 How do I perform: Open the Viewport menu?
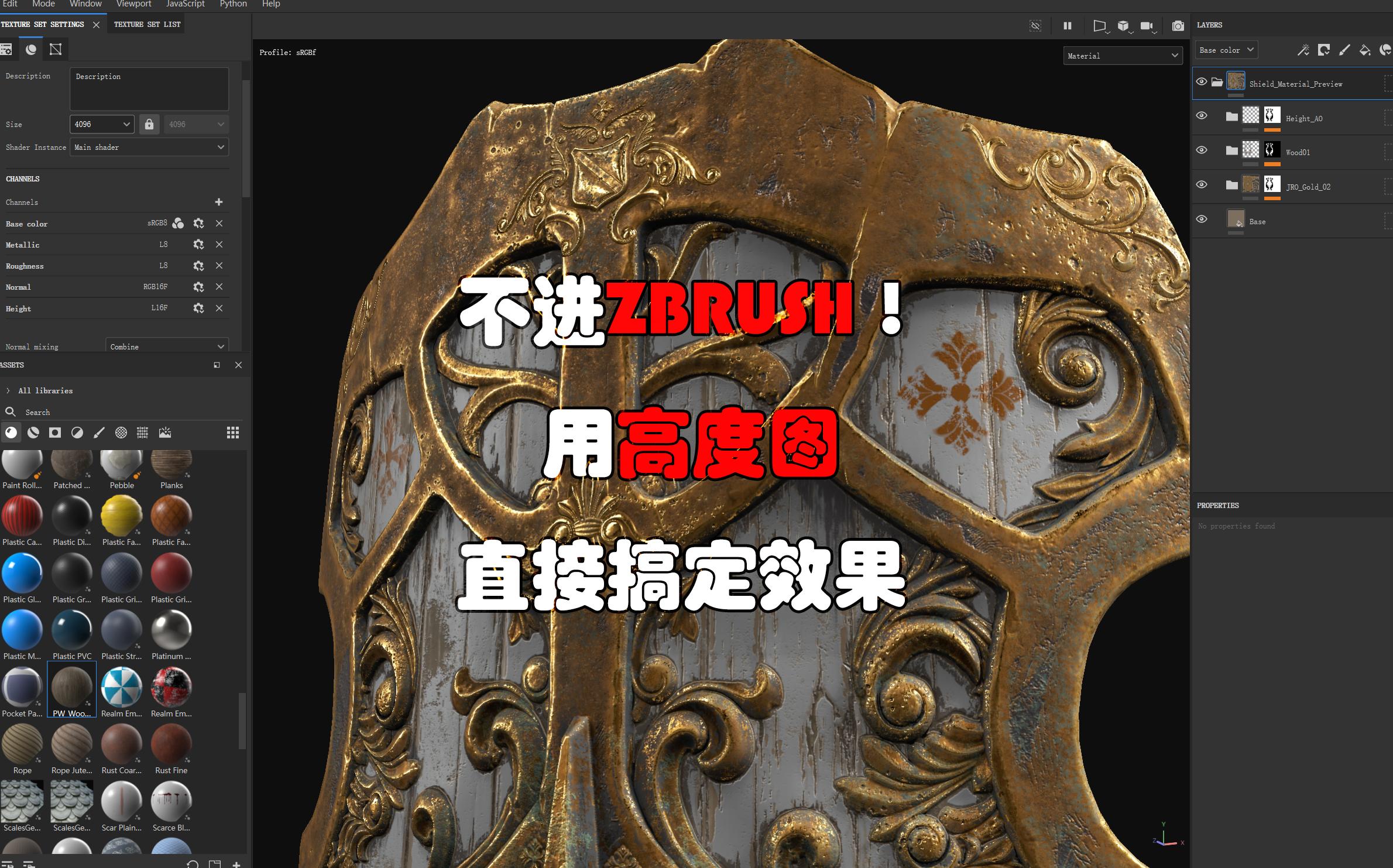point(133,4)
